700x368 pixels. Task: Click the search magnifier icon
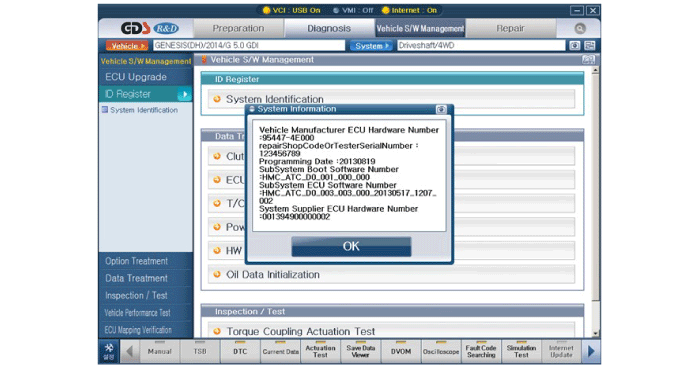(579, 29)
